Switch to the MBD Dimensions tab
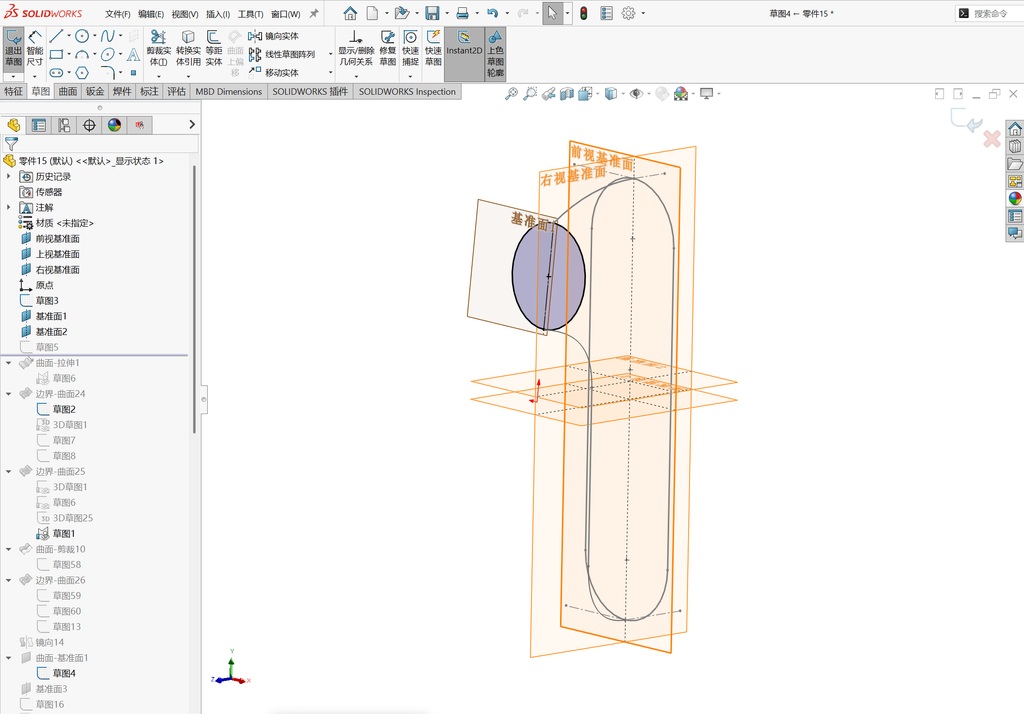 coord(229,91)
